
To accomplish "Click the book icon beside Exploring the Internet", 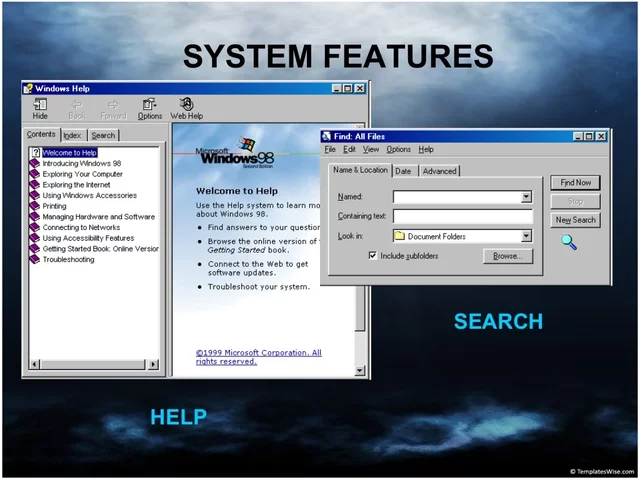I will (35, 184).
